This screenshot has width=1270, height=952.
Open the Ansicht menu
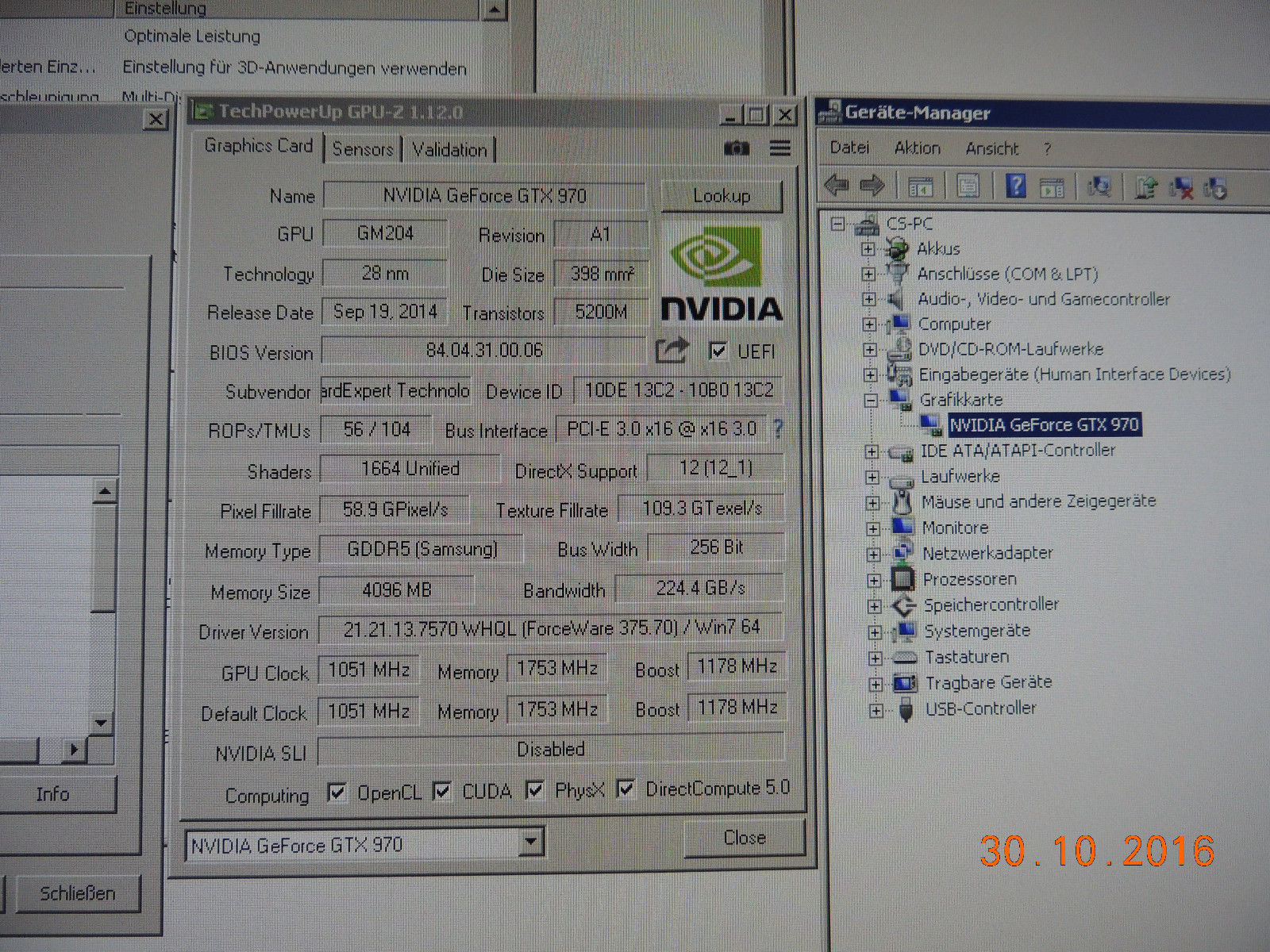(992, 148)
